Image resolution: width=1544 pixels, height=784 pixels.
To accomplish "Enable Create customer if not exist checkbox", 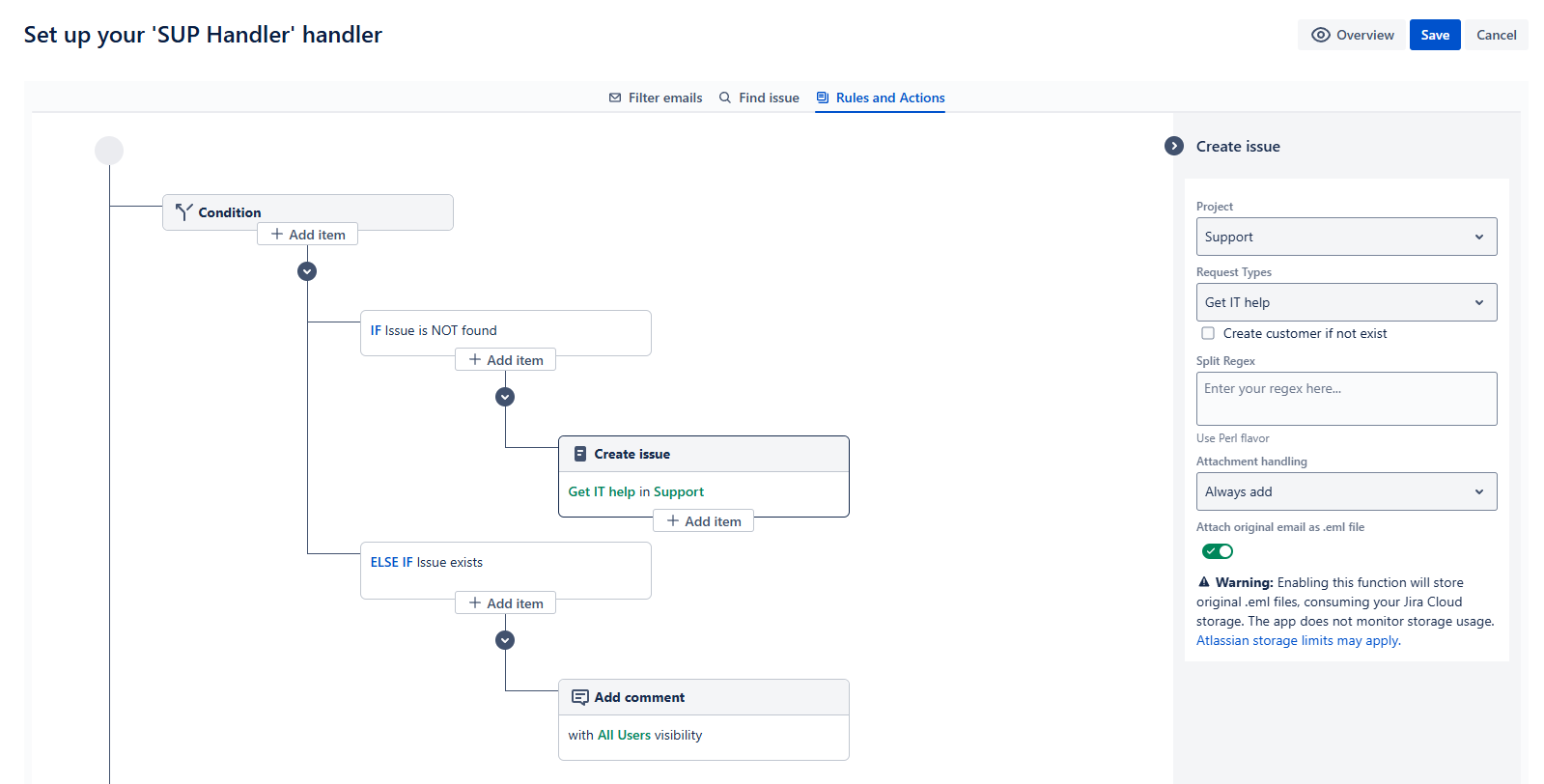I will point(1208,333).
